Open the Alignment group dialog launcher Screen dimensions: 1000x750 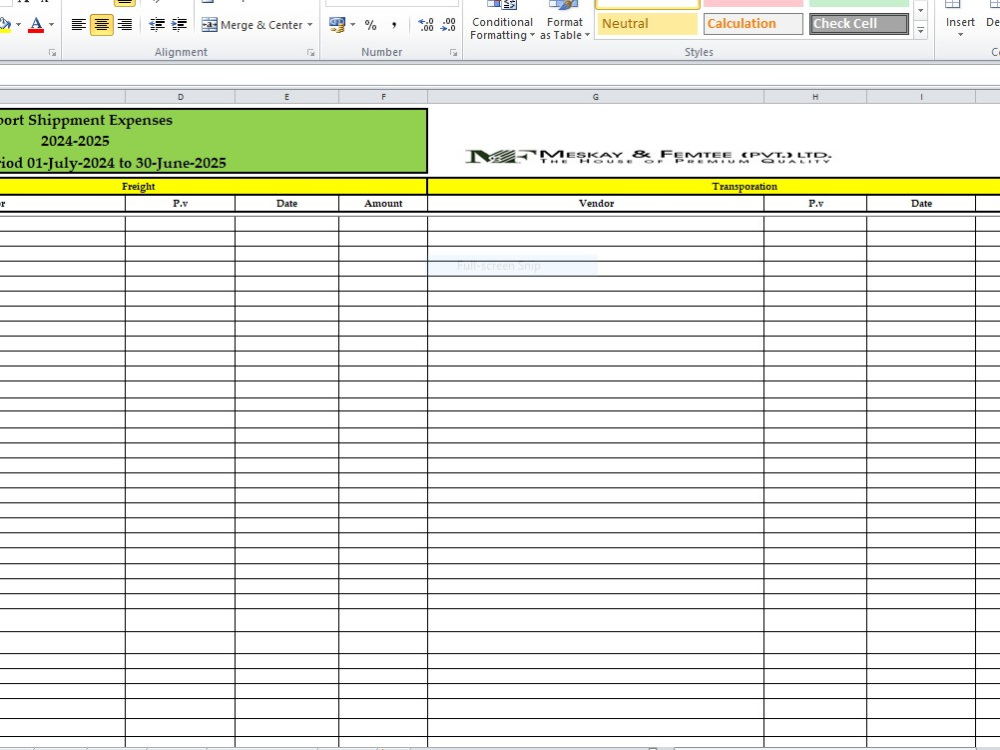311,53
